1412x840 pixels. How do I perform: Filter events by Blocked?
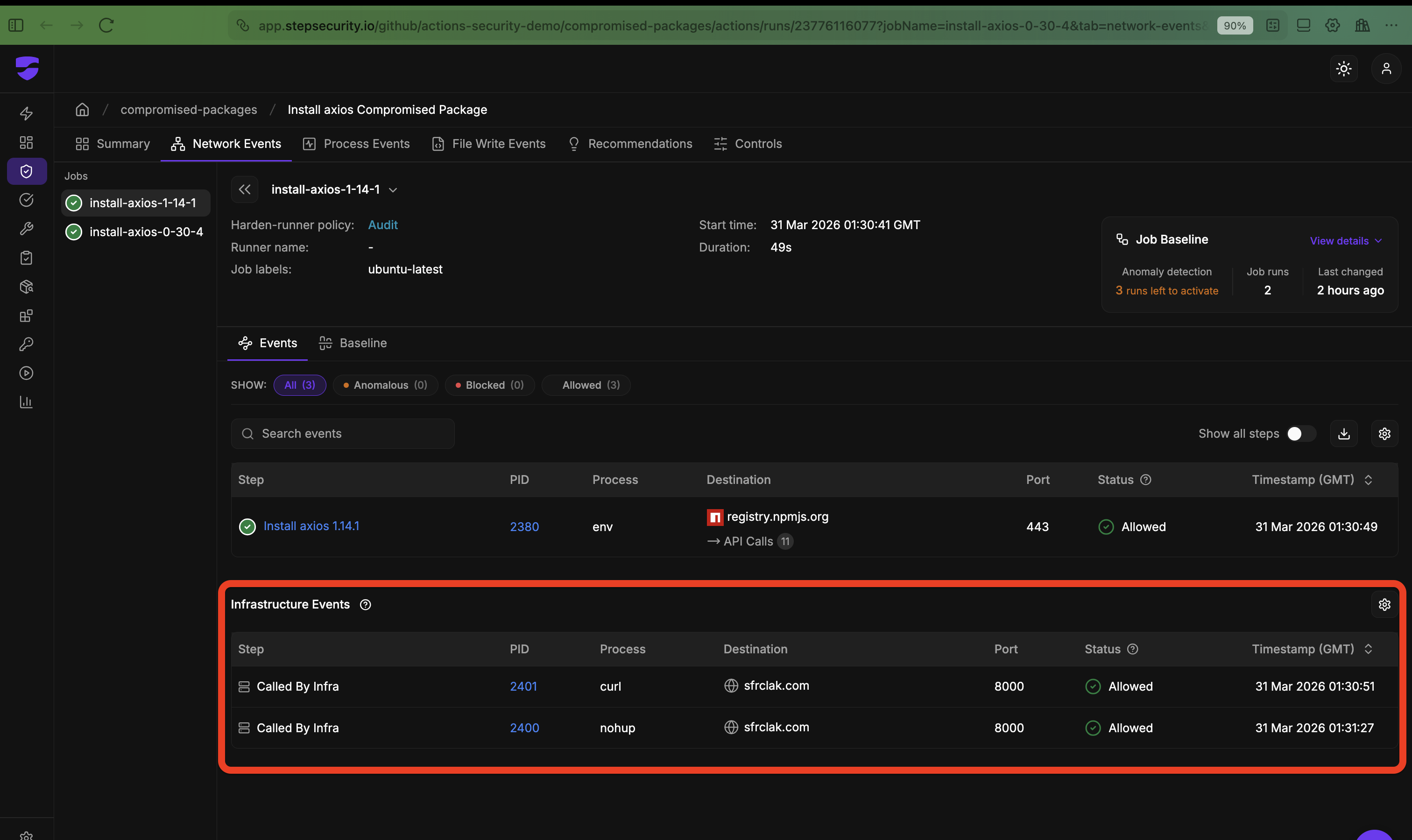coord(489,385)
